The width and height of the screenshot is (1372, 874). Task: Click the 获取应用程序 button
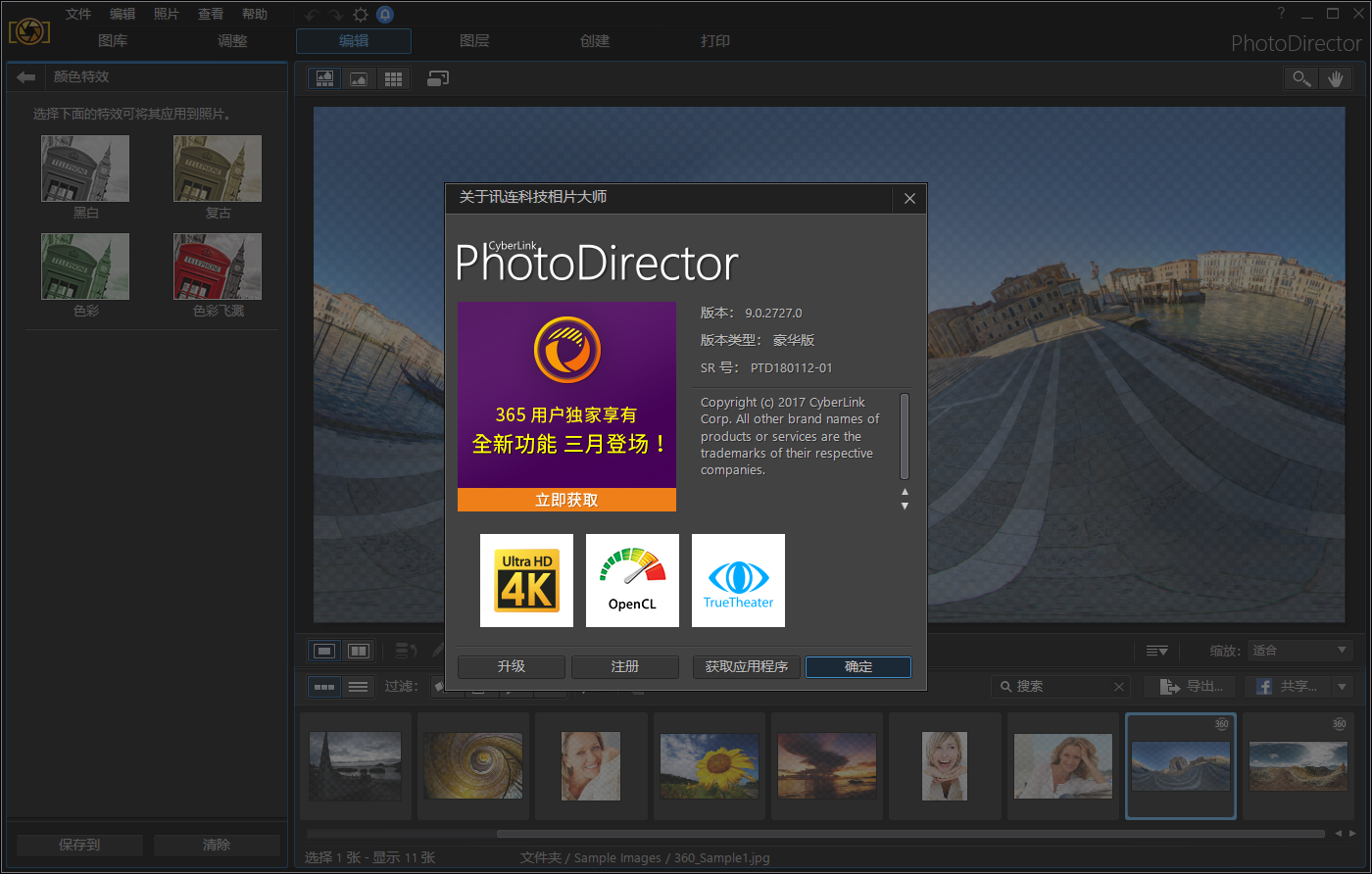pos(747,666)
